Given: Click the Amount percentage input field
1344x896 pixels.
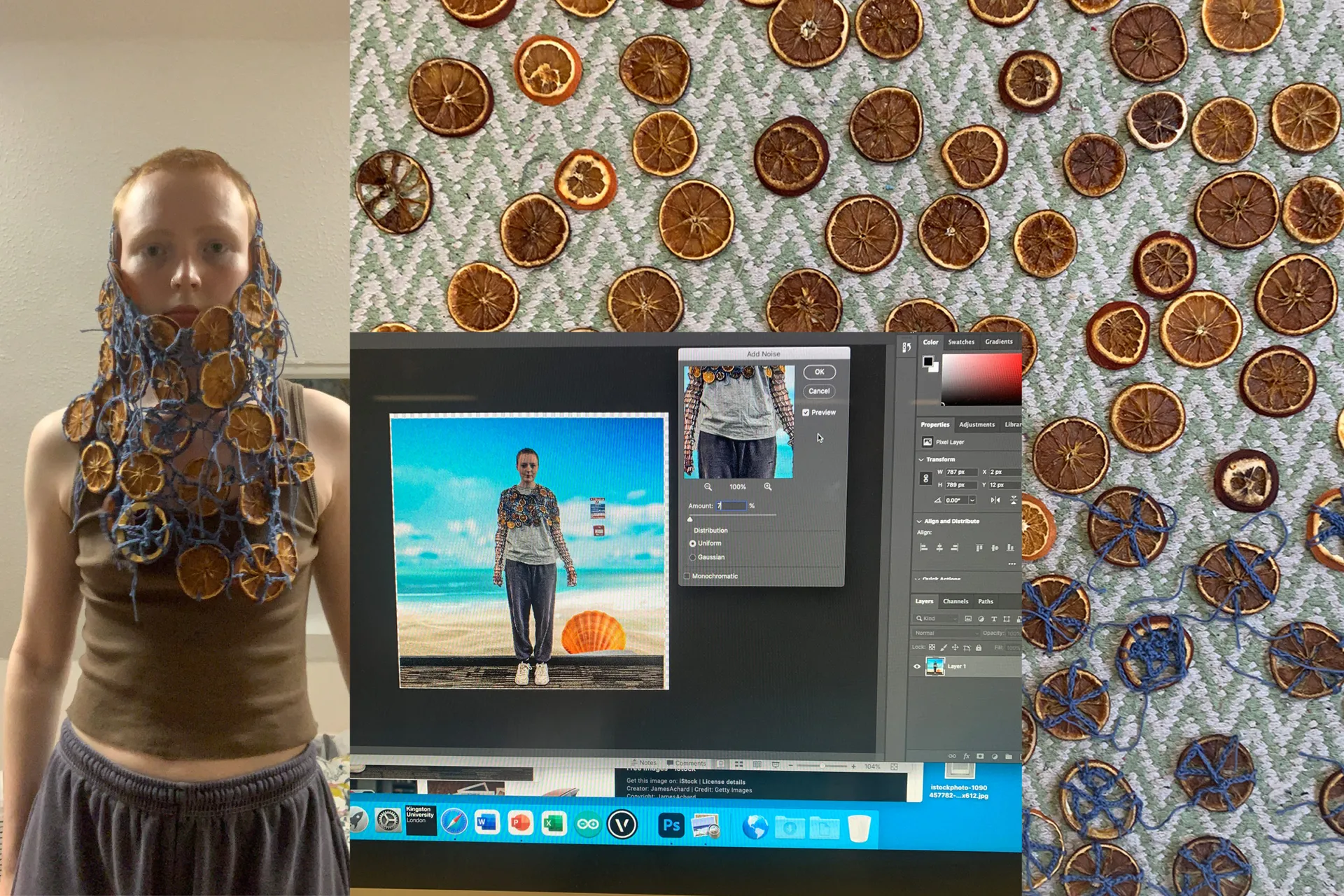Looking at the screenshot, I should tap(731, 505).
